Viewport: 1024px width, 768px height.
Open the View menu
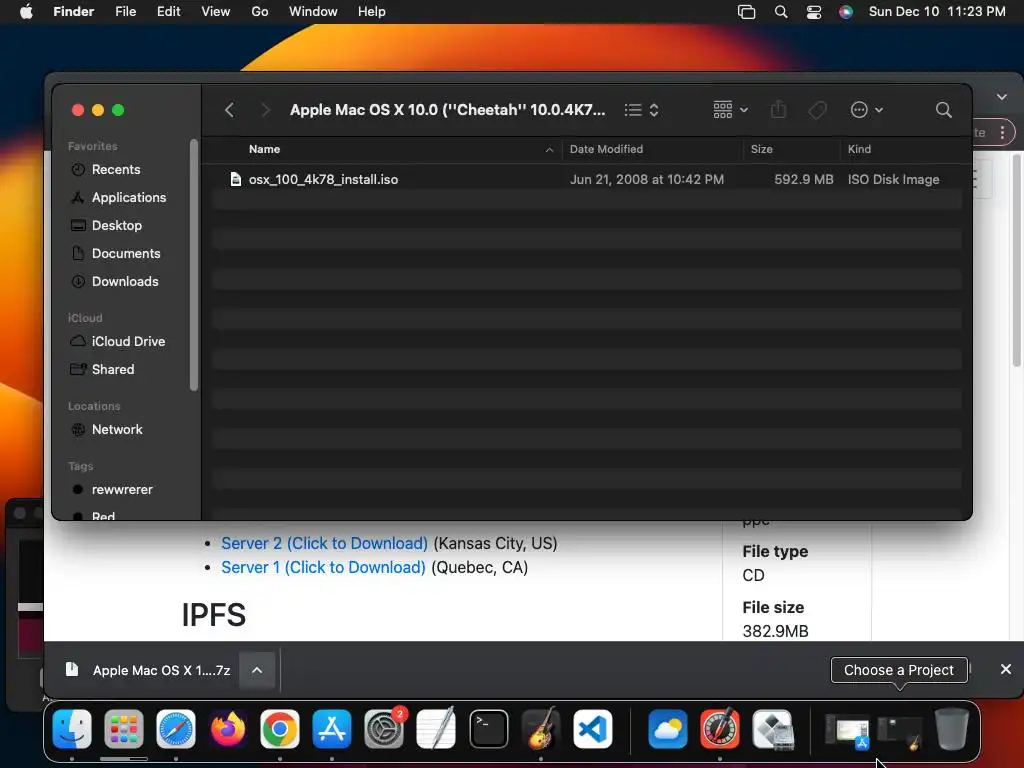[216, 11]
